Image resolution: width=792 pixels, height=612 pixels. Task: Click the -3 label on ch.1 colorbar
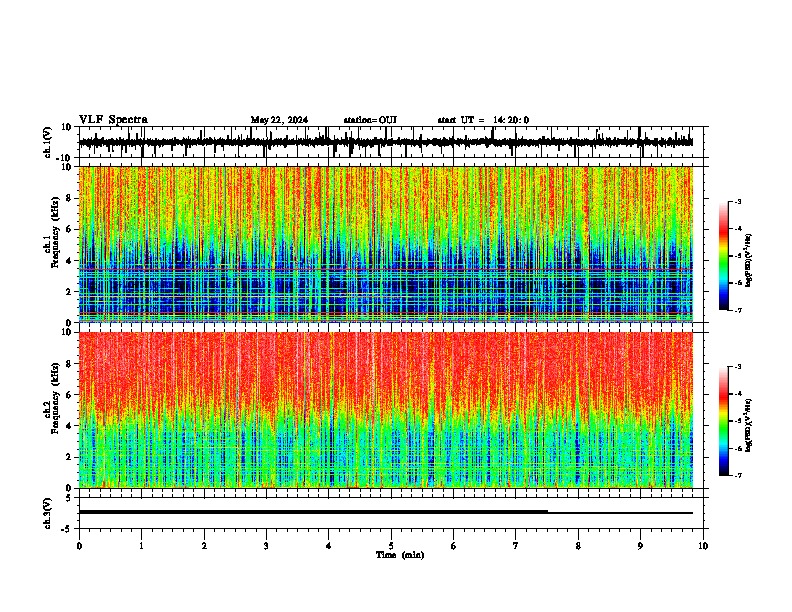(738, 201)
